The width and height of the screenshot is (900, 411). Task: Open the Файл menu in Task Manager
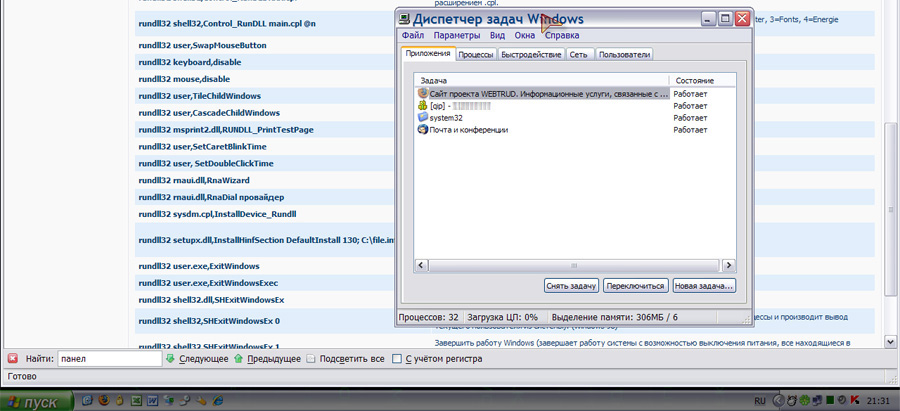(412, 36)
